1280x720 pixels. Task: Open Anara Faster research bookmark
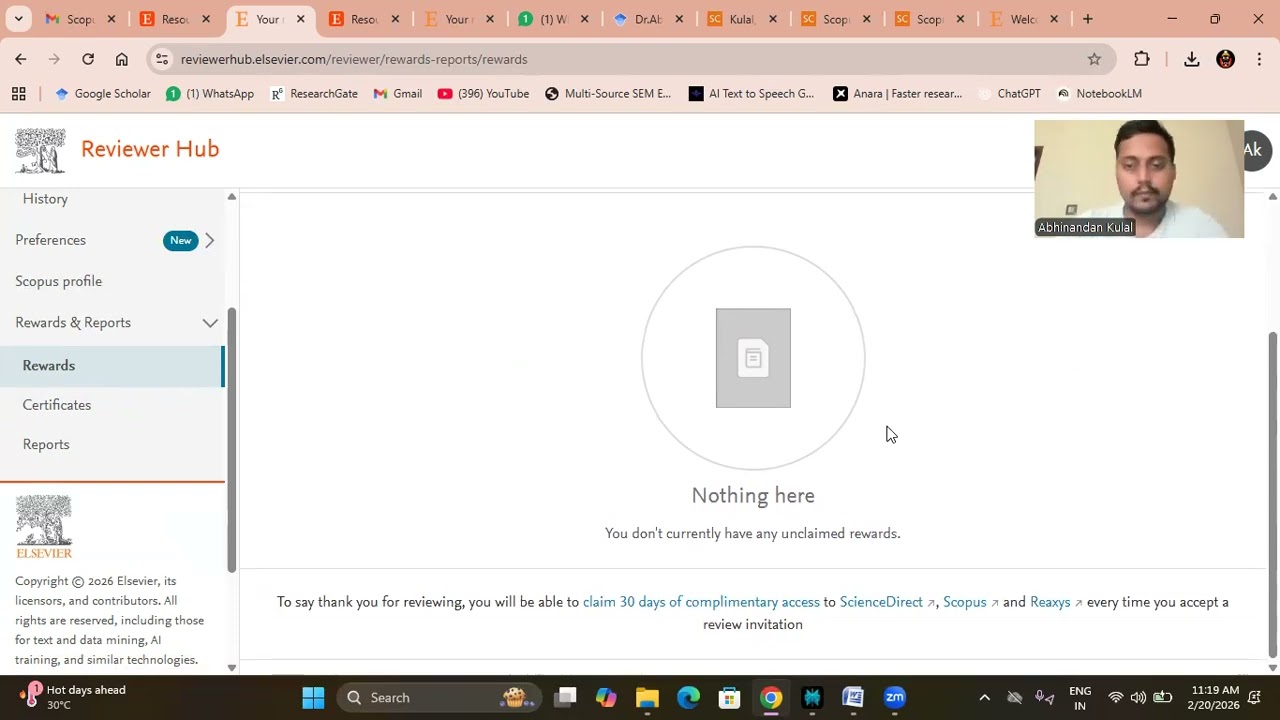898,93
